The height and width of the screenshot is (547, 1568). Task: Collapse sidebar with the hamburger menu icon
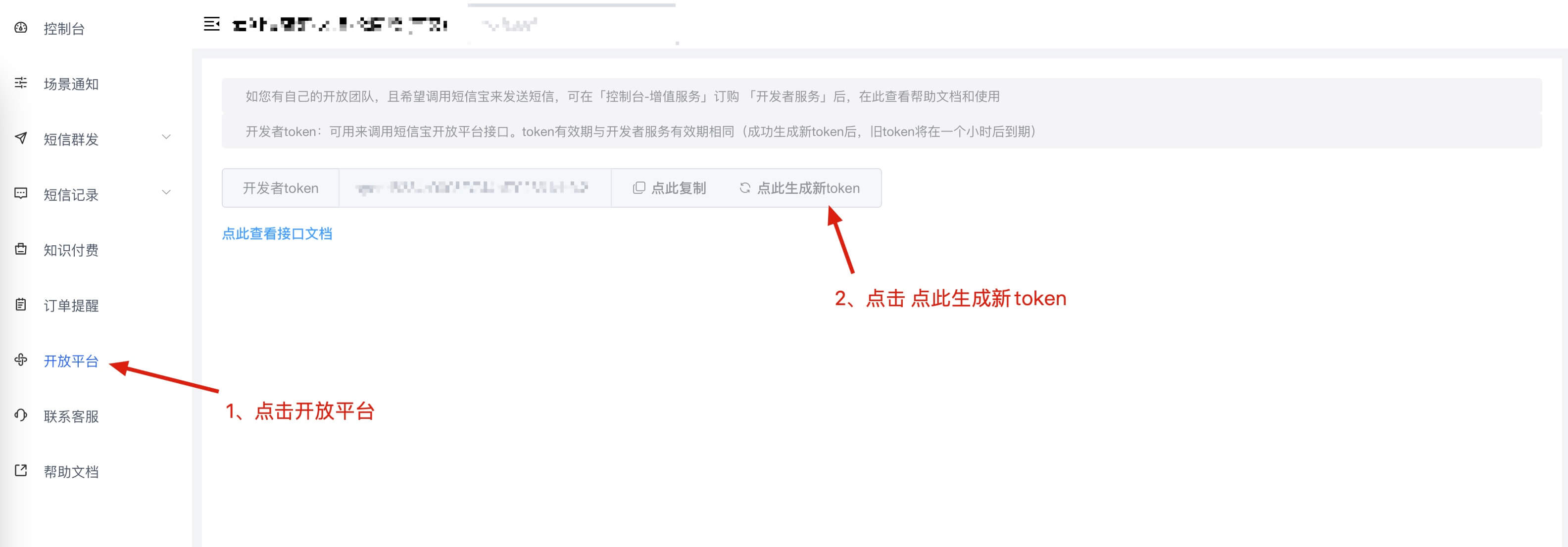[x=211, y=24]
